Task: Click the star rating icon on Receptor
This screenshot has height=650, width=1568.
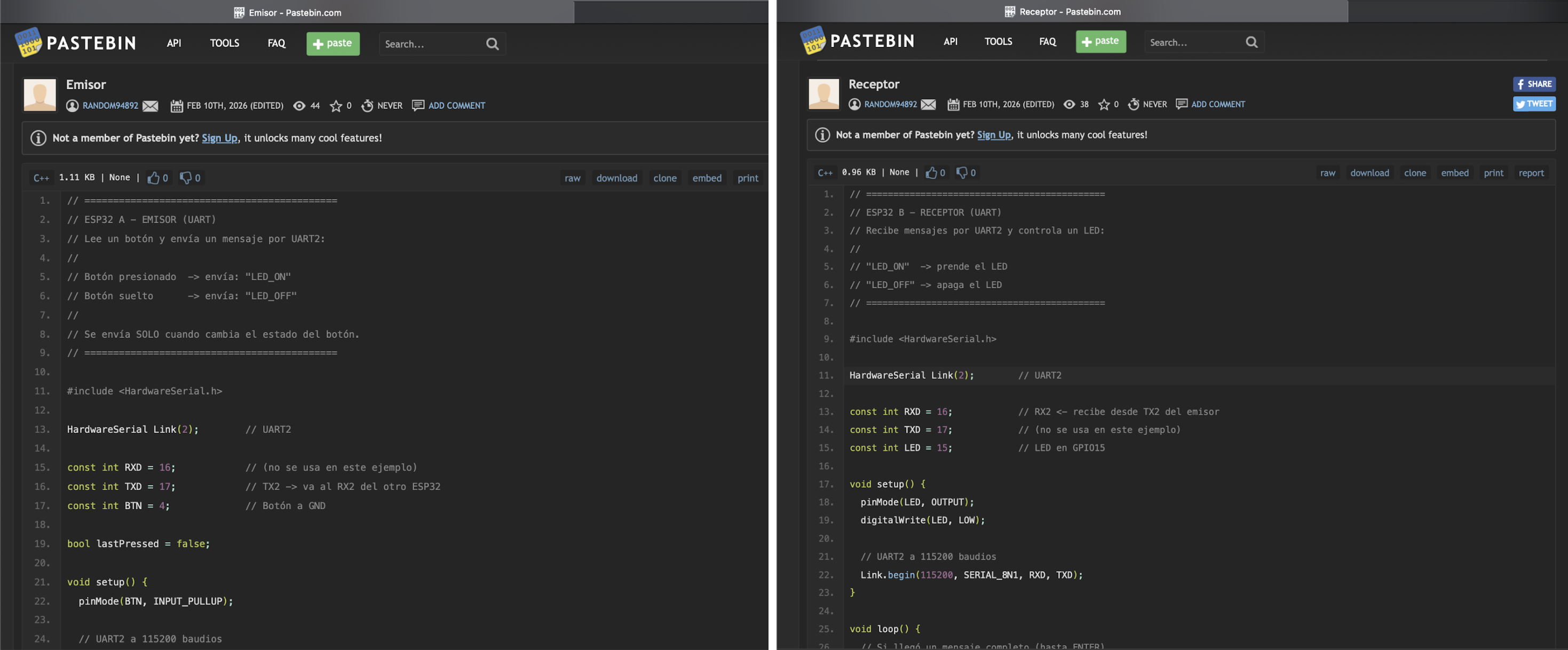Action: coord(1104,105)
